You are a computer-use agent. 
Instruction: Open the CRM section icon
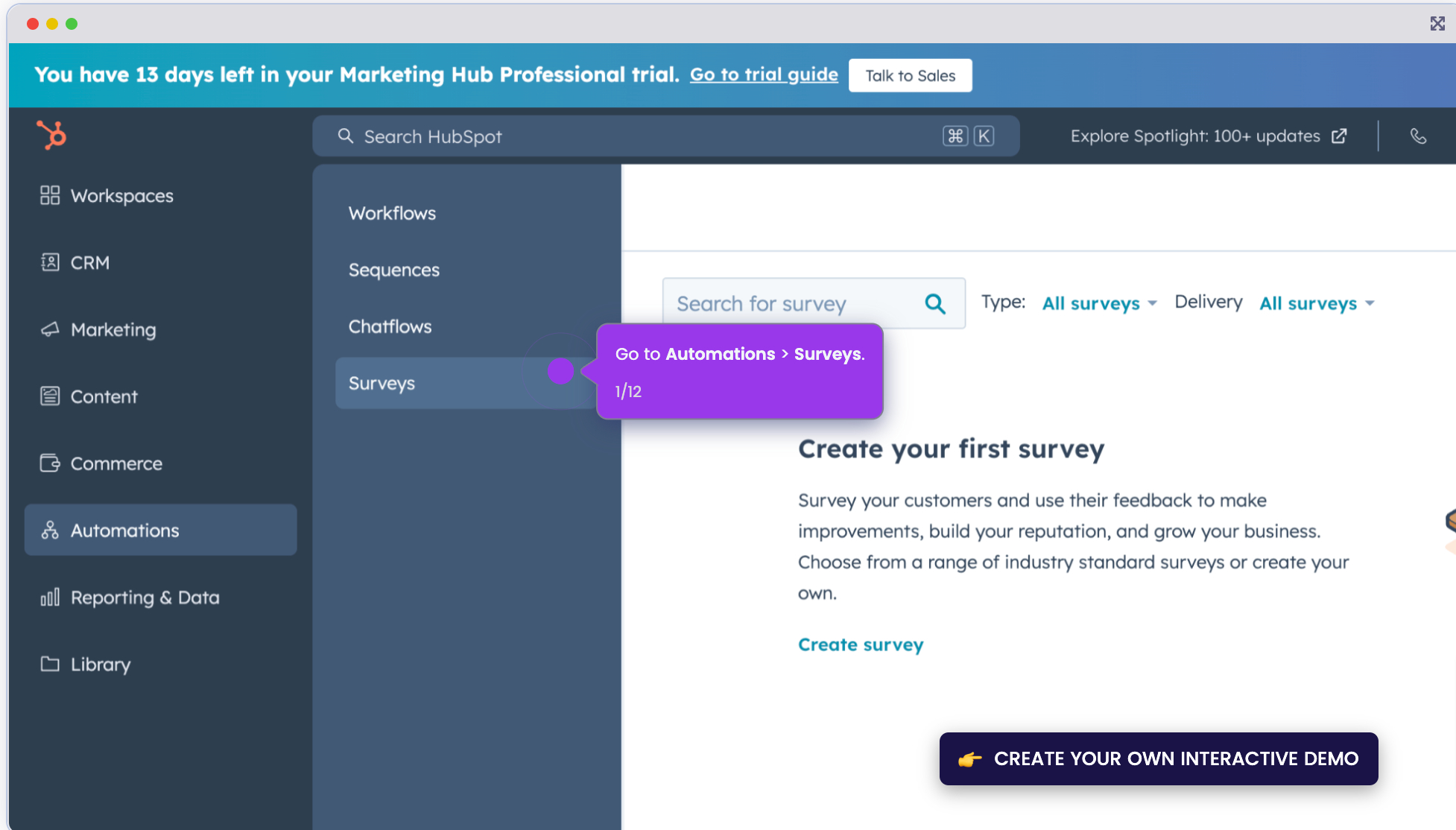click(x=49, y=262)
